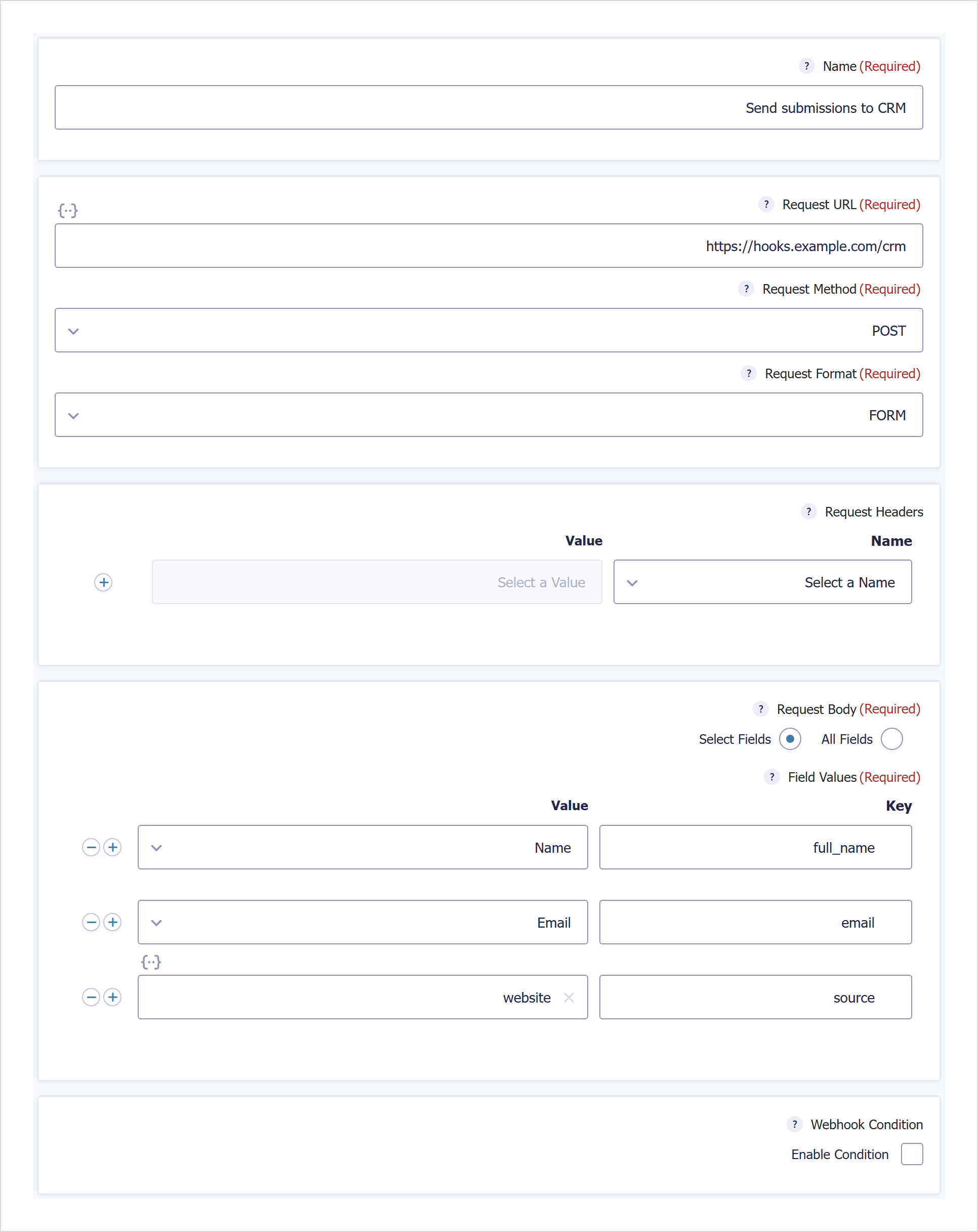Open the Request Method dropdown showing POST

coord(489,330)
